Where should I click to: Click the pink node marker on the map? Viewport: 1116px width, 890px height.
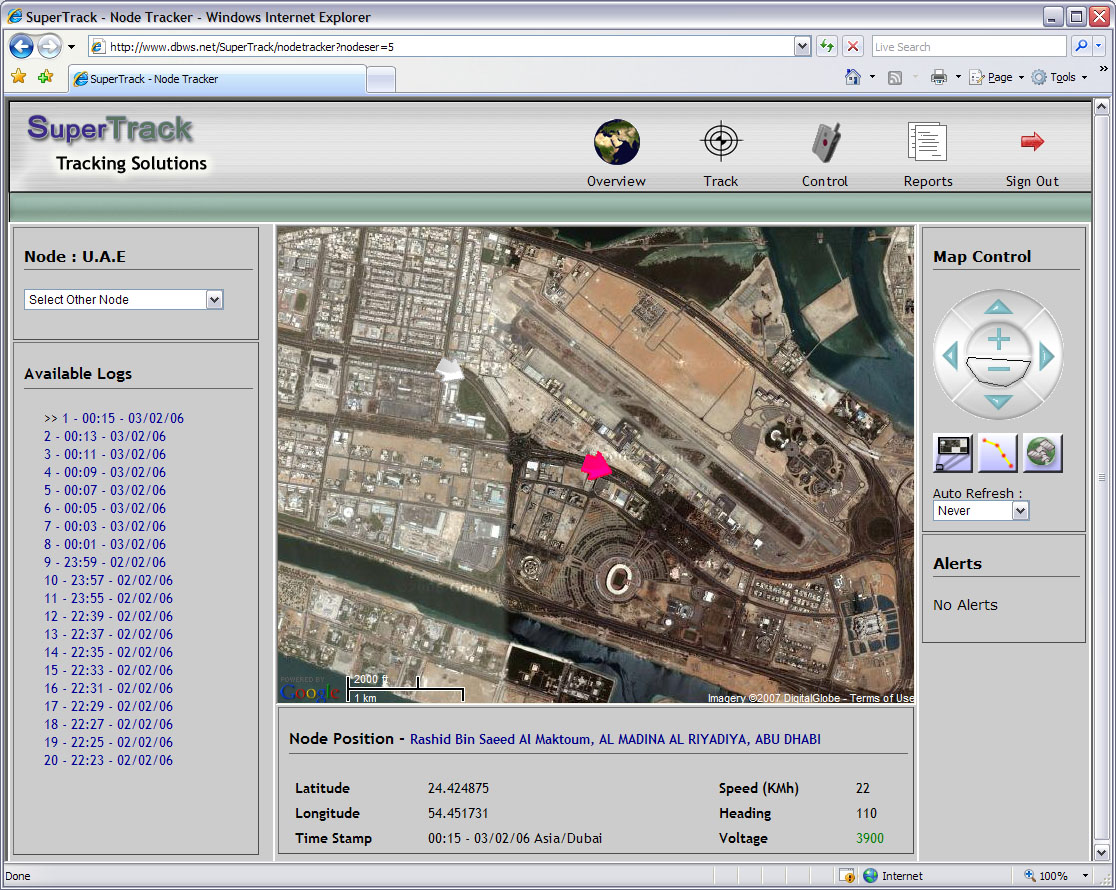[x=595, y=466]
